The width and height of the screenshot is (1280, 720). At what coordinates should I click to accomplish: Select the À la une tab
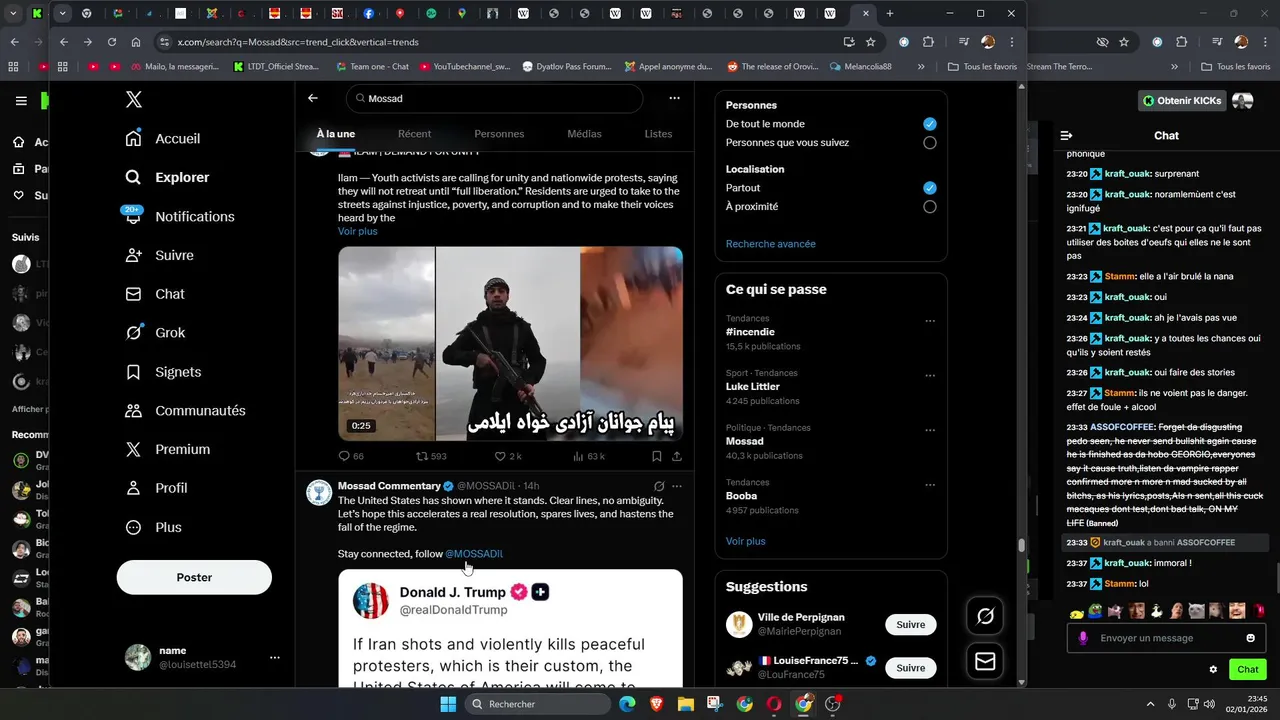(336, 134)
